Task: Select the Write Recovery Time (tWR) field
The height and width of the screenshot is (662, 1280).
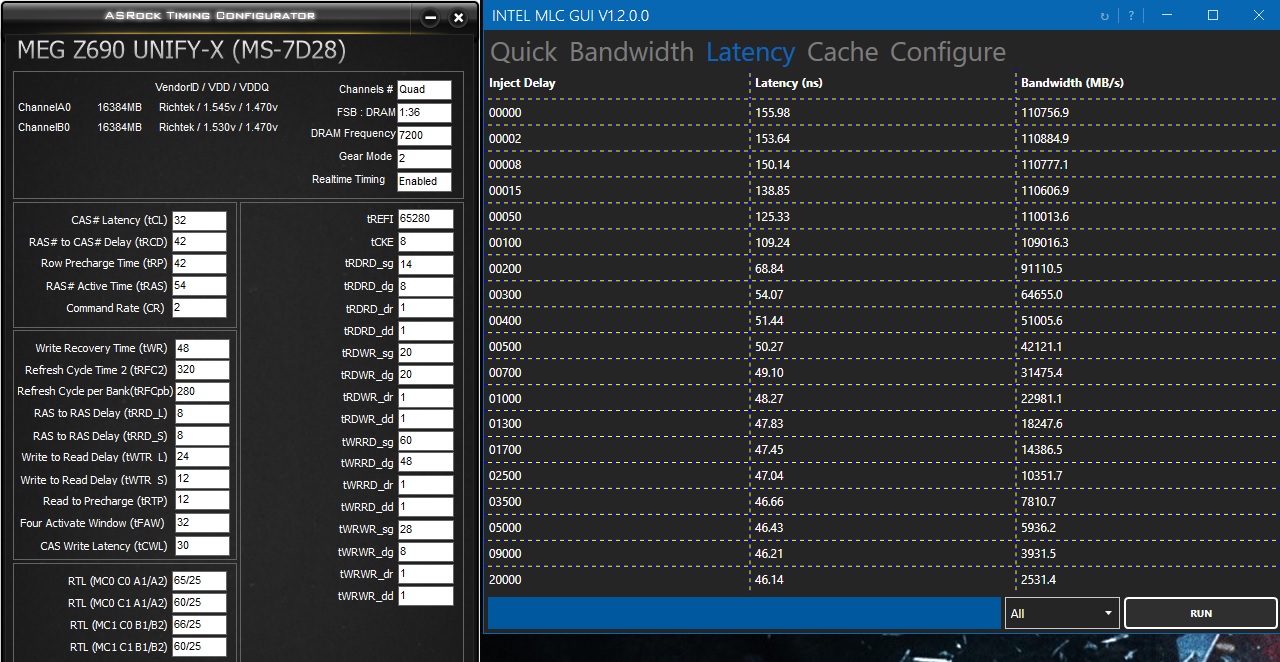Action: 202,349
